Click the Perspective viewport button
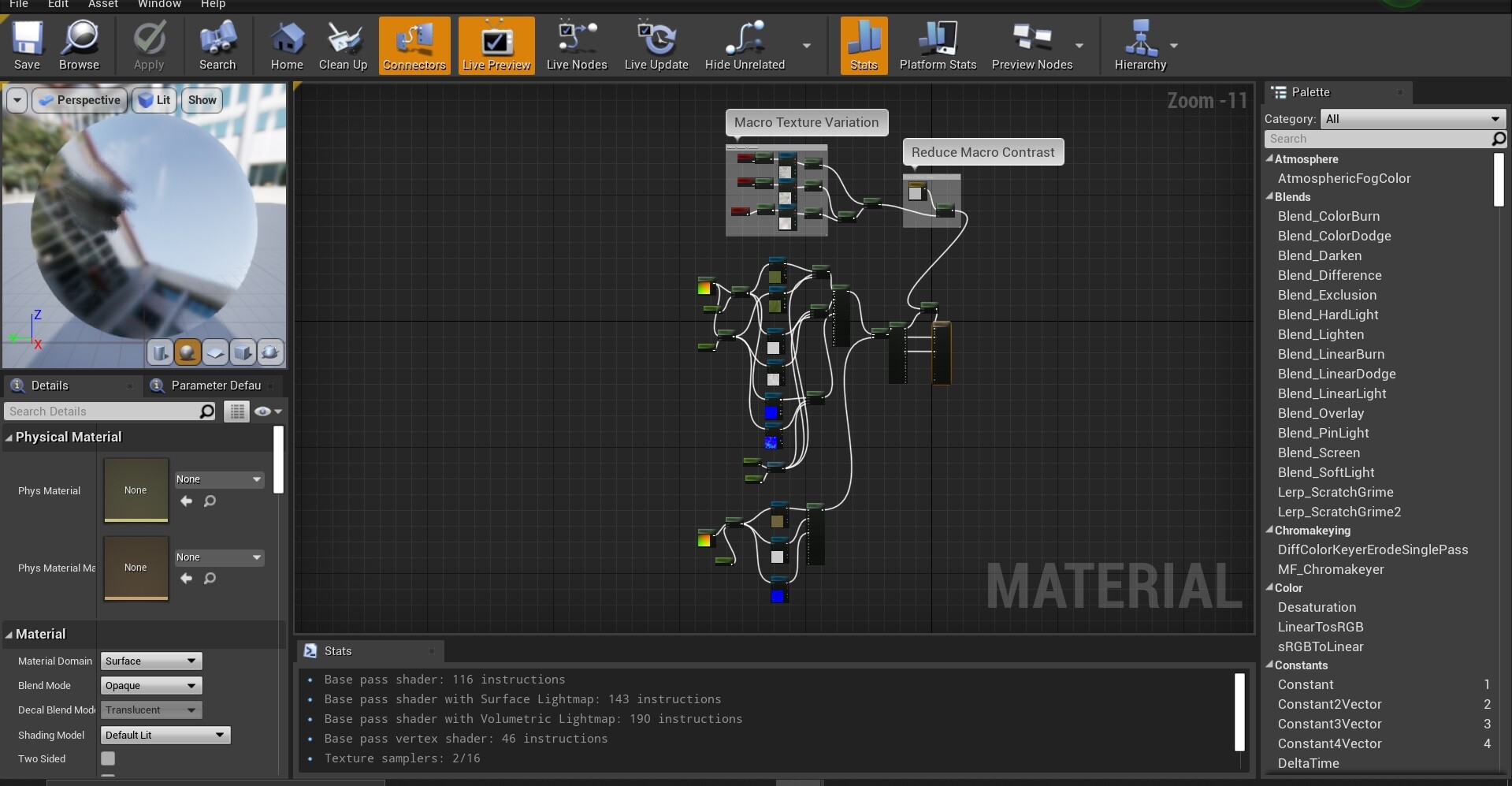Image resolution: width=1512 pixels, height=786 pixels. click(80, 100)
